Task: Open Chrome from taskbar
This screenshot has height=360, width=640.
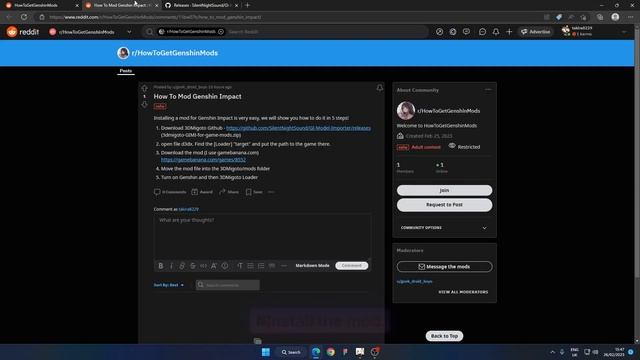Action: pos(331,352)
